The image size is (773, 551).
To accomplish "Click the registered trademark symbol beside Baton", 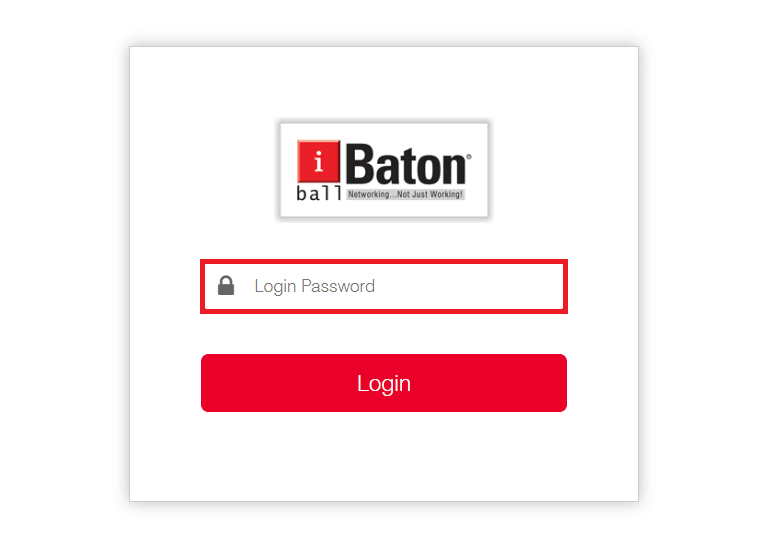I will [x=469, y=157].
